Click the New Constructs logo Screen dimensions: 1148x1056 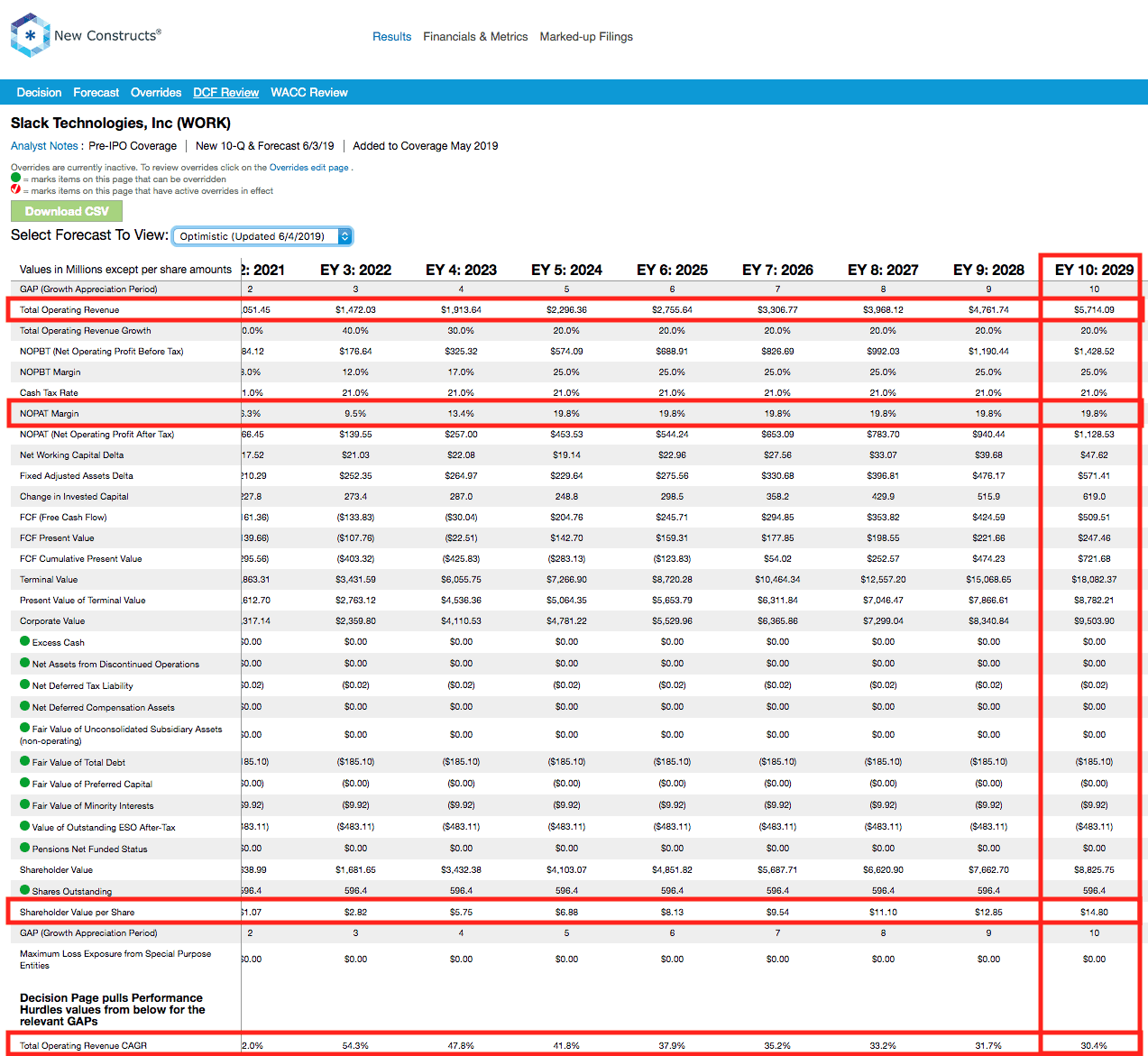86,35
